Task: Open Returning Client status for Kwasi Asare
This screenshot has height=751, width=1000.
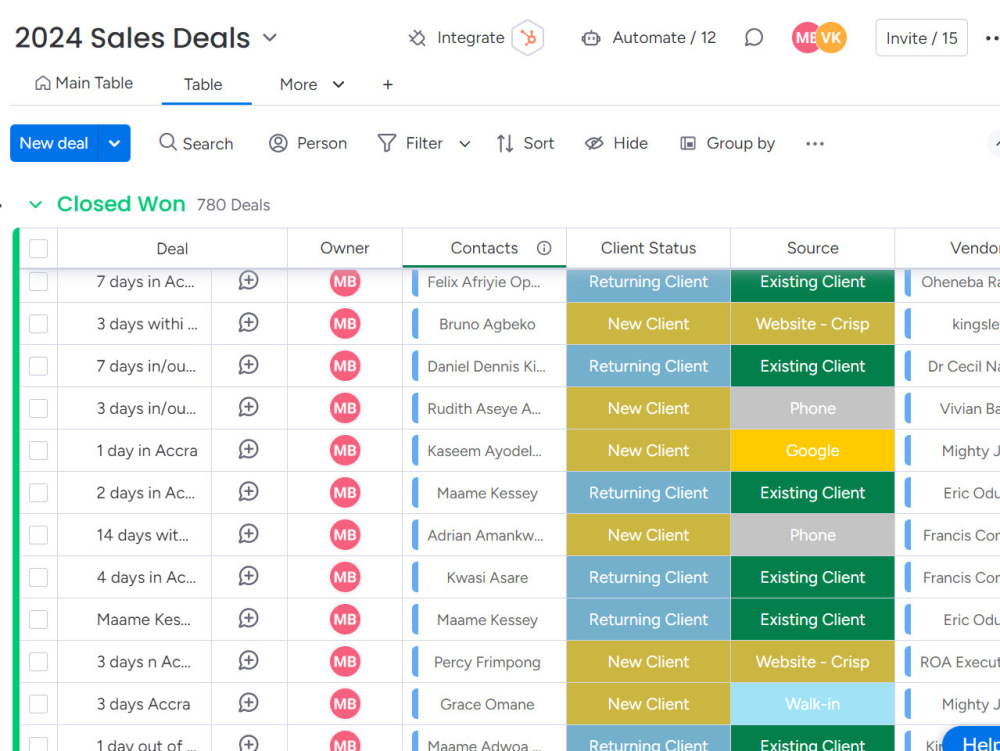Action: [x=649, y=578]
